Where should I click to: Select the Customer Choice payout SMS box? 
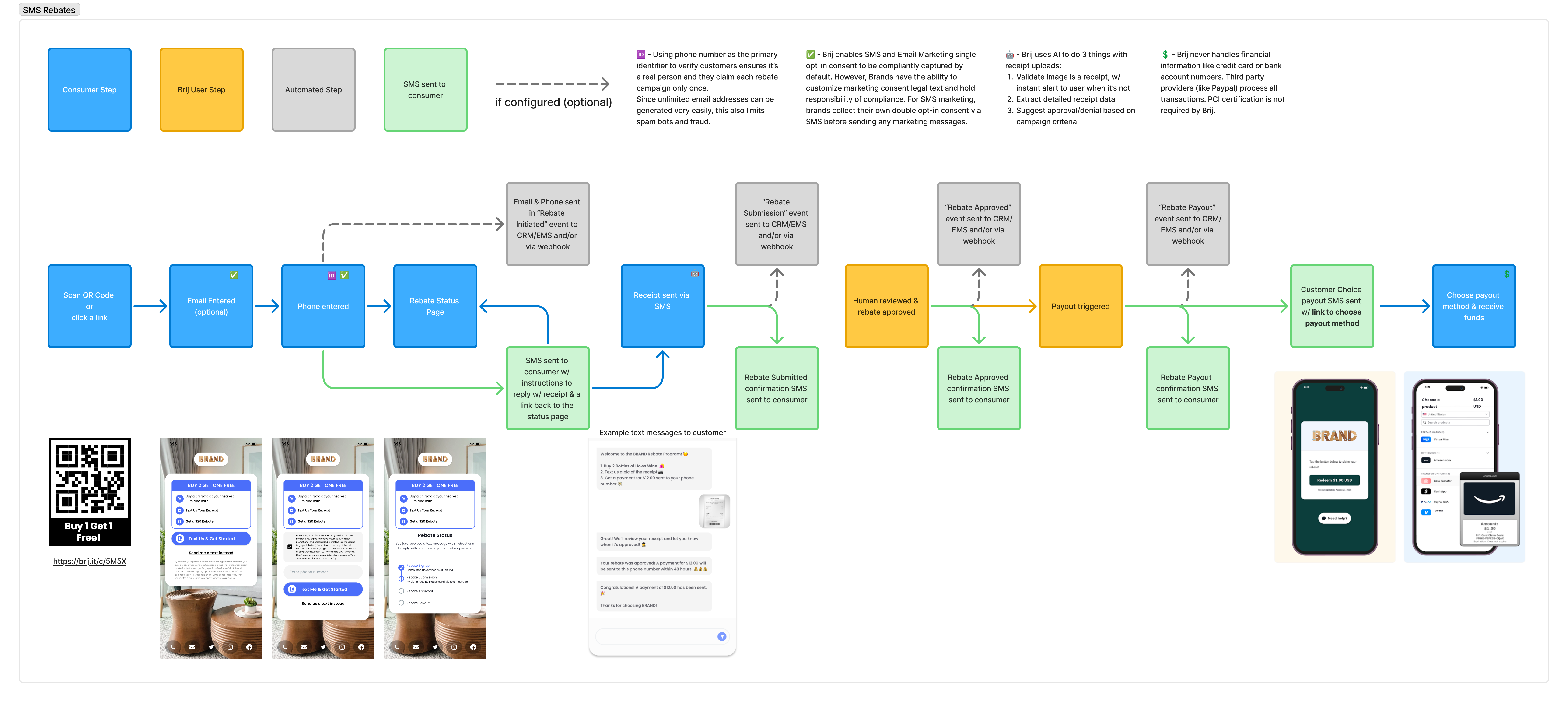coord(1332,306)
